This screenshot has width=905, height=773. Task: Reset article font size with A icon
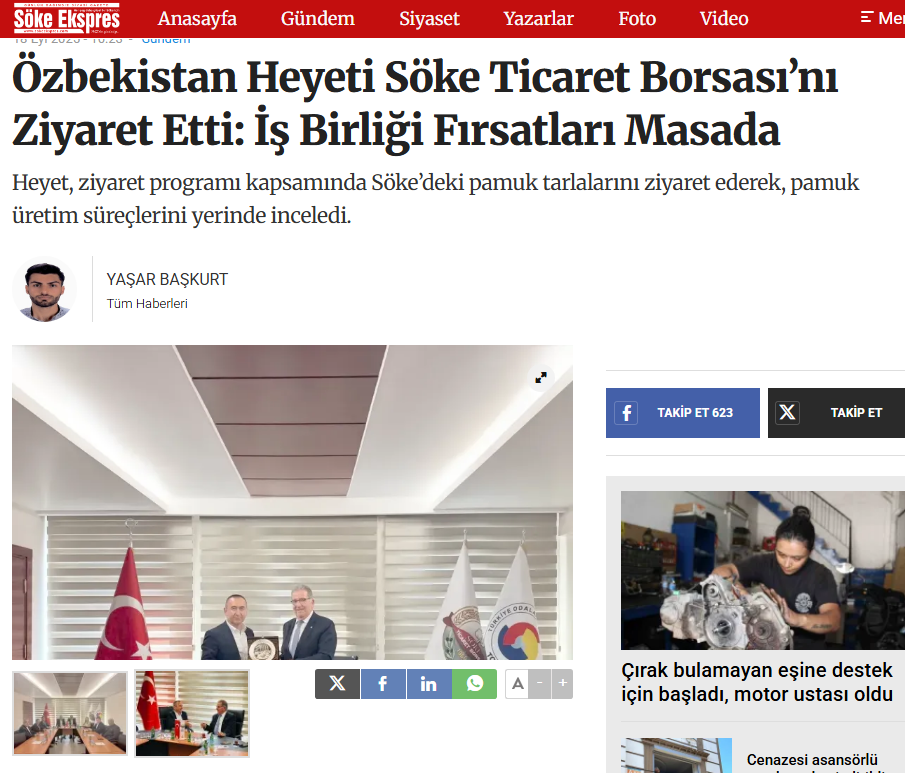517,684
